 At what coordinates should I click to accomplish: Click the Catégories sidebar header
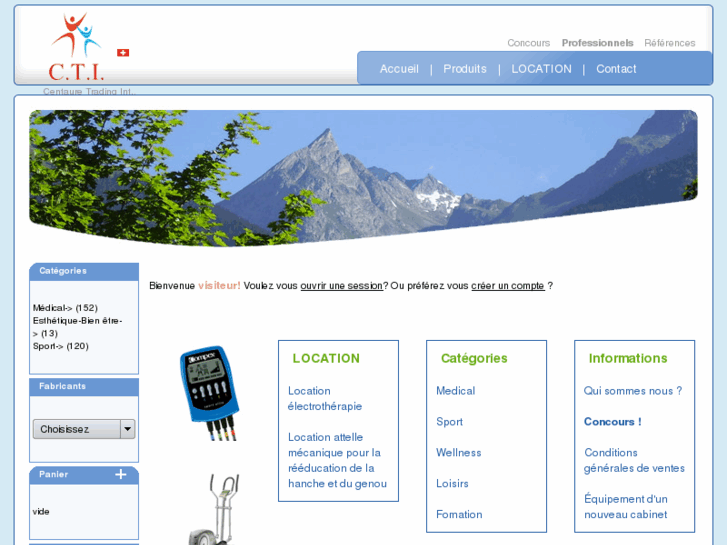click(84, 271)
